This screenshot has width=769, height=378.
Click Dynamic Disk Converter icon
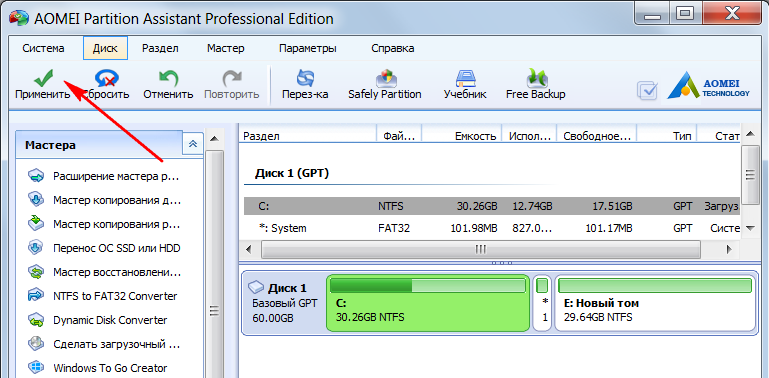[x=36, y=320]
